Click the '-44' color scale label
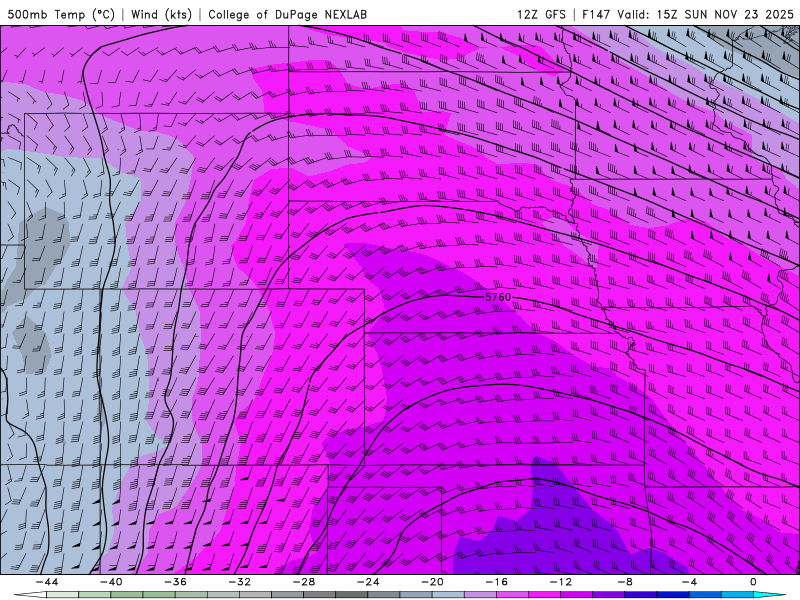Viewport: 800px width, 600px height. (47, 582)
